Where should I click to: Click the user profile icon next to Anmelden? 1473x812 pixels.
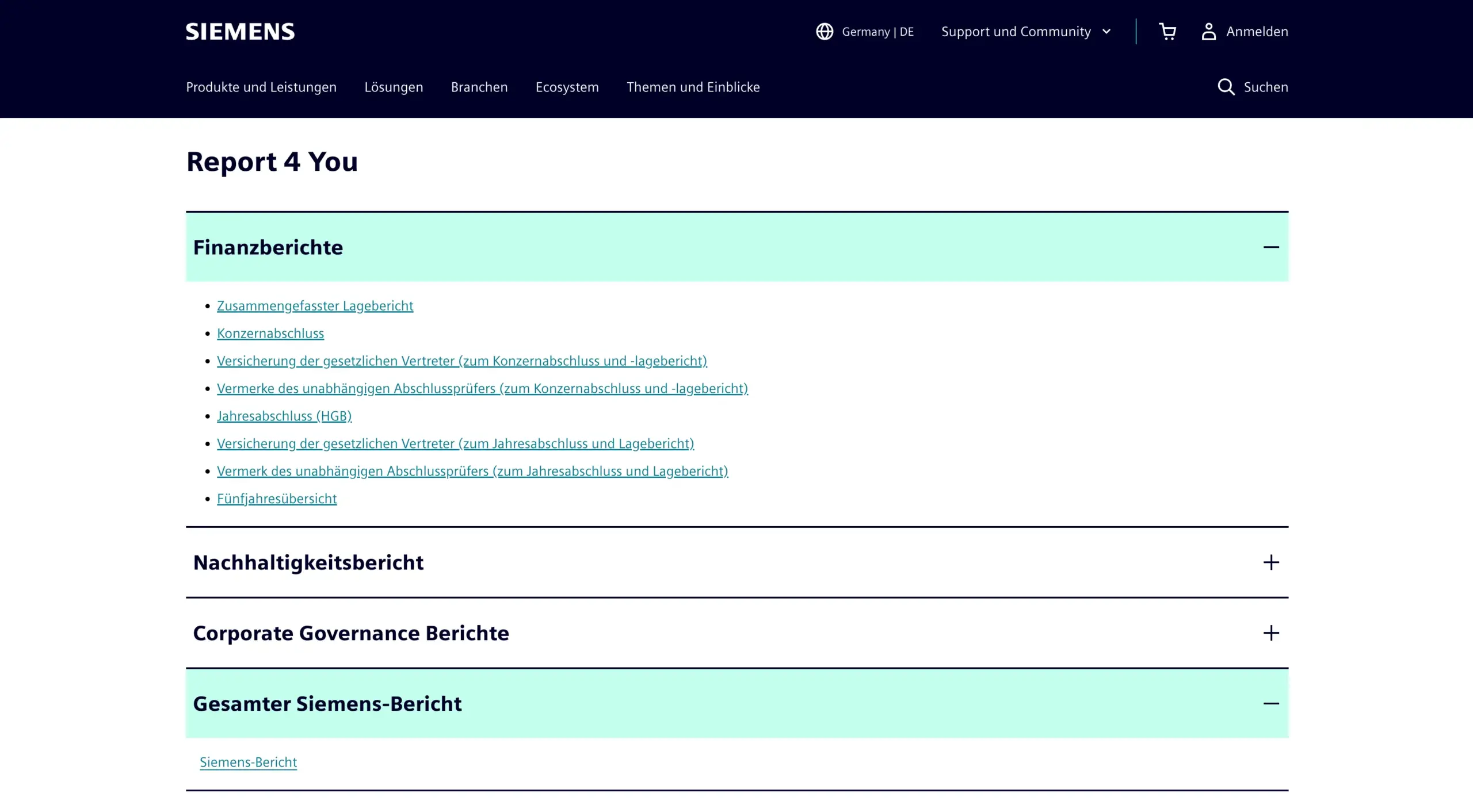(1208, 32)
